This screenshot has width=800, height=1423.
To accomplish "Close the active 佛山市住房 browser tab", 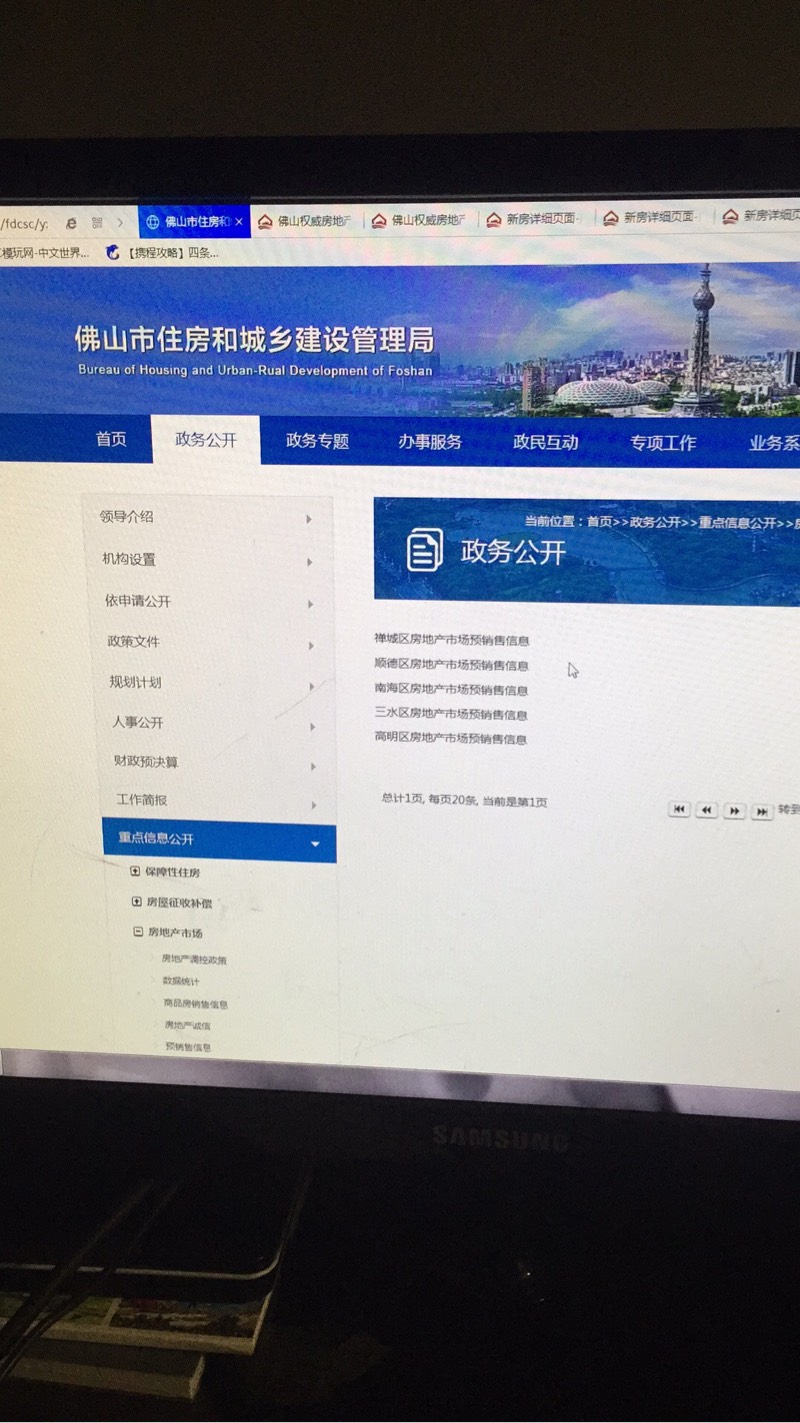I will 239,221.
